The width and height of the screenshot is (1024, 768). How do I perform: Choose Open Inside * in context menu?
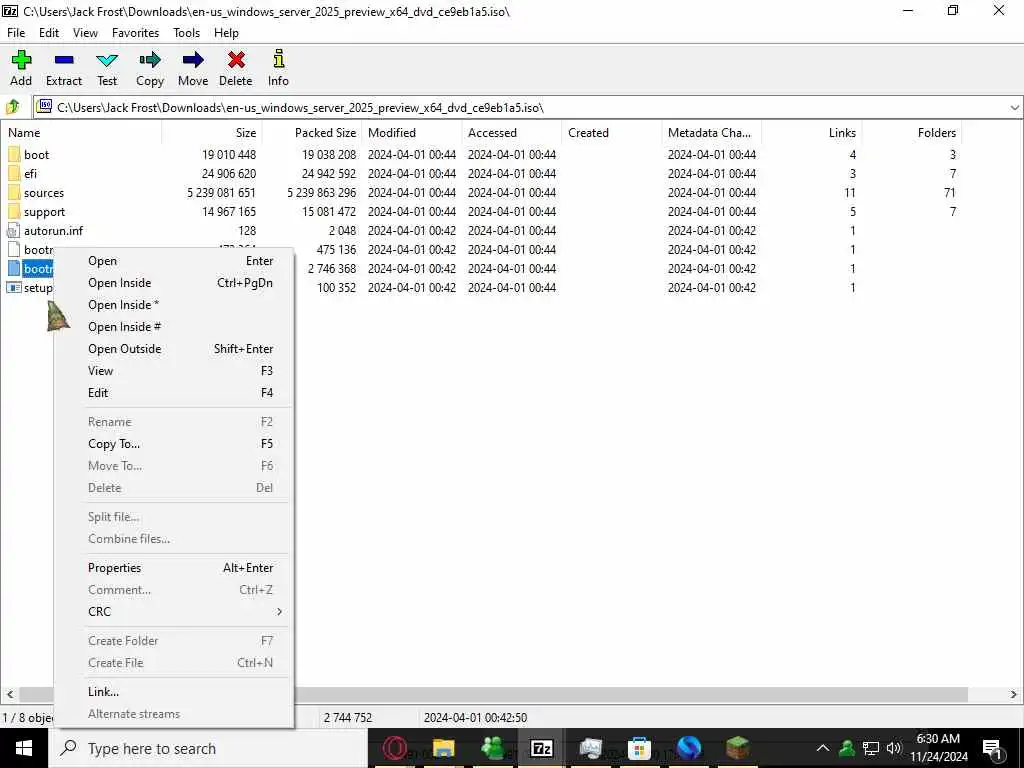tap(174, 305)
